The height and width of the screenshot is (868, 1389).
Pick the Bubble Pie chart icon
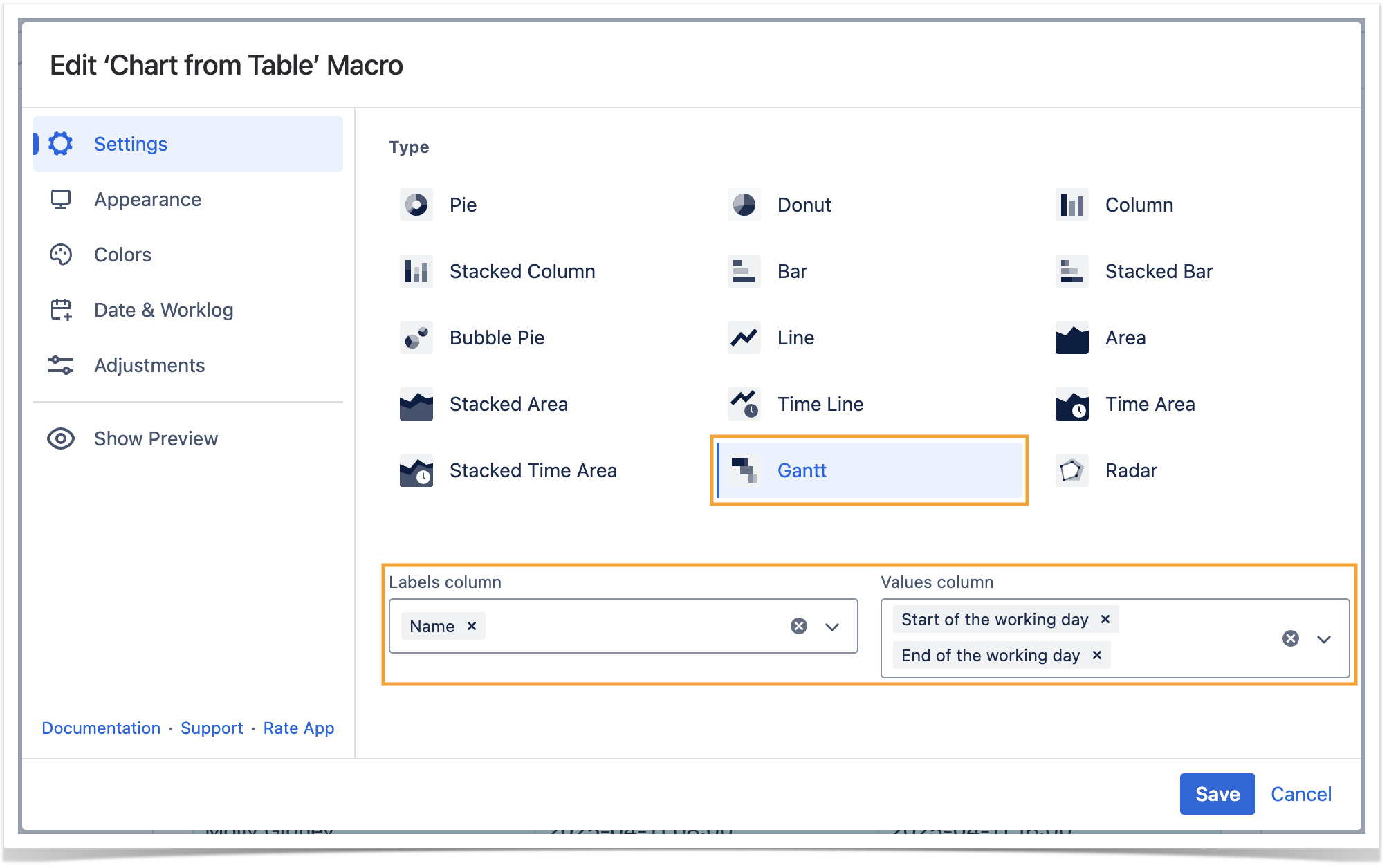pos(416,338)
